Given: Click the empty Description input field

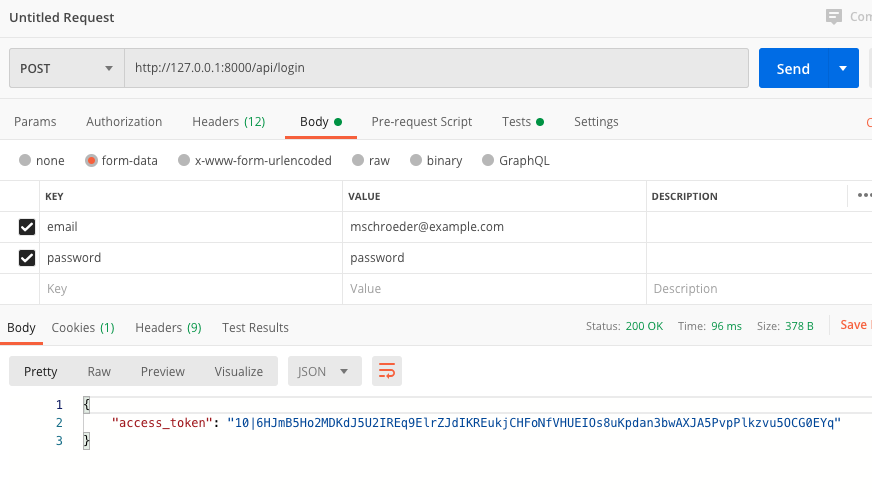Looking at the screenshot, I should coord(759,289).
